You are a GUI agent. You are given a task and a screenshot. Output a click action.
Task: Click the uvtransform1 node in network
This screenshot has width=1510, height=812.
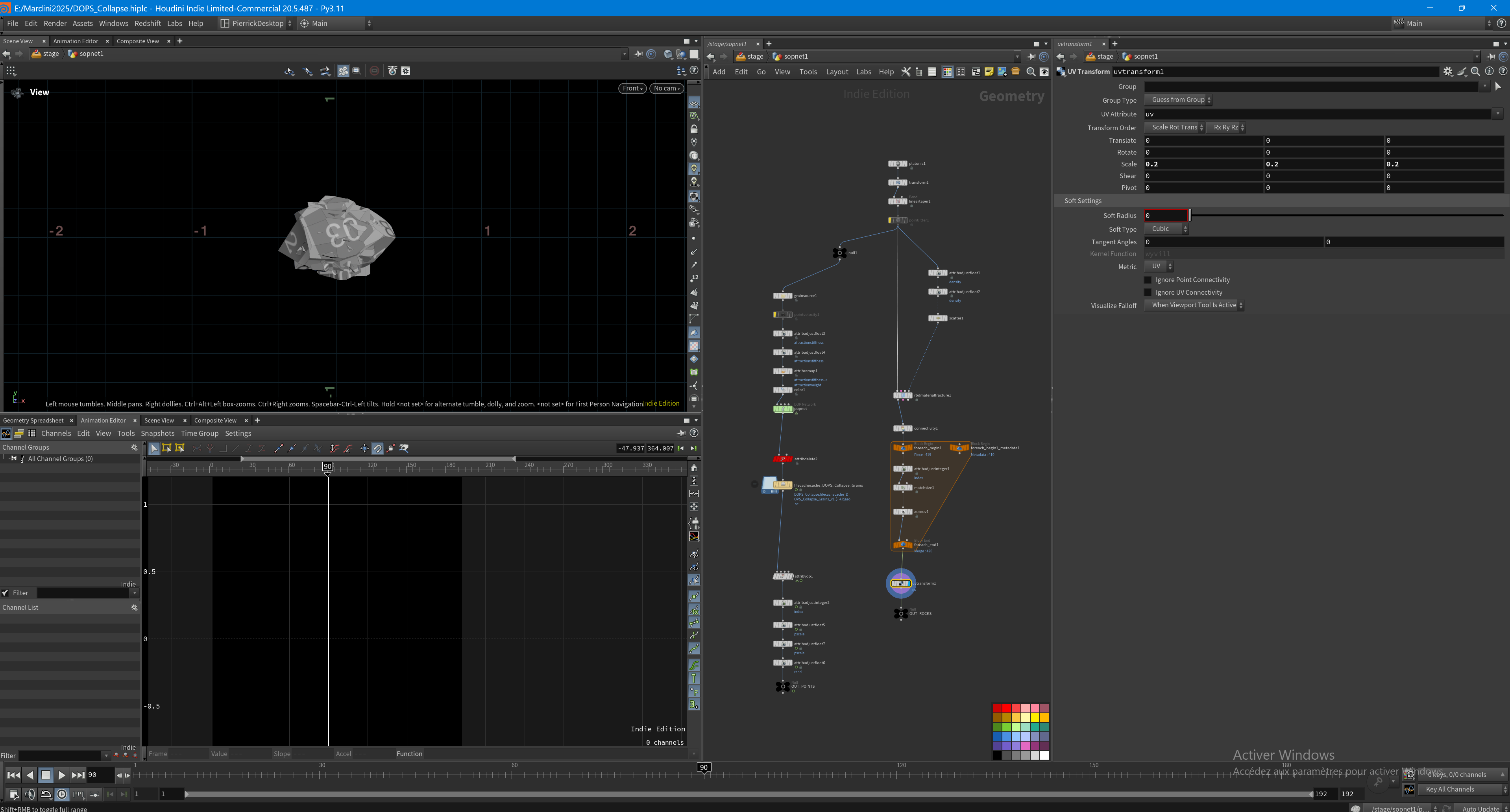click(900, 583)
